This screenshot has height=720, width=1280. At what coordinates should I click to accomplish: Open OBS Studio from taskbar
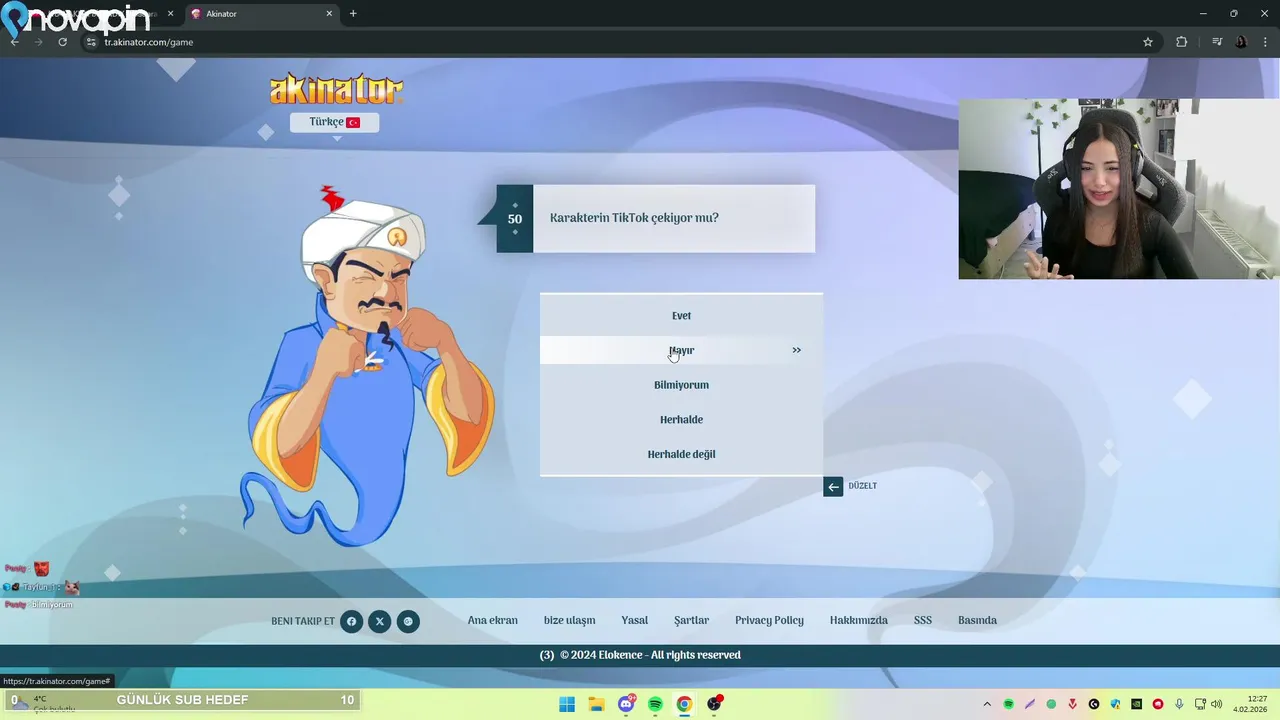click(714, 704)
